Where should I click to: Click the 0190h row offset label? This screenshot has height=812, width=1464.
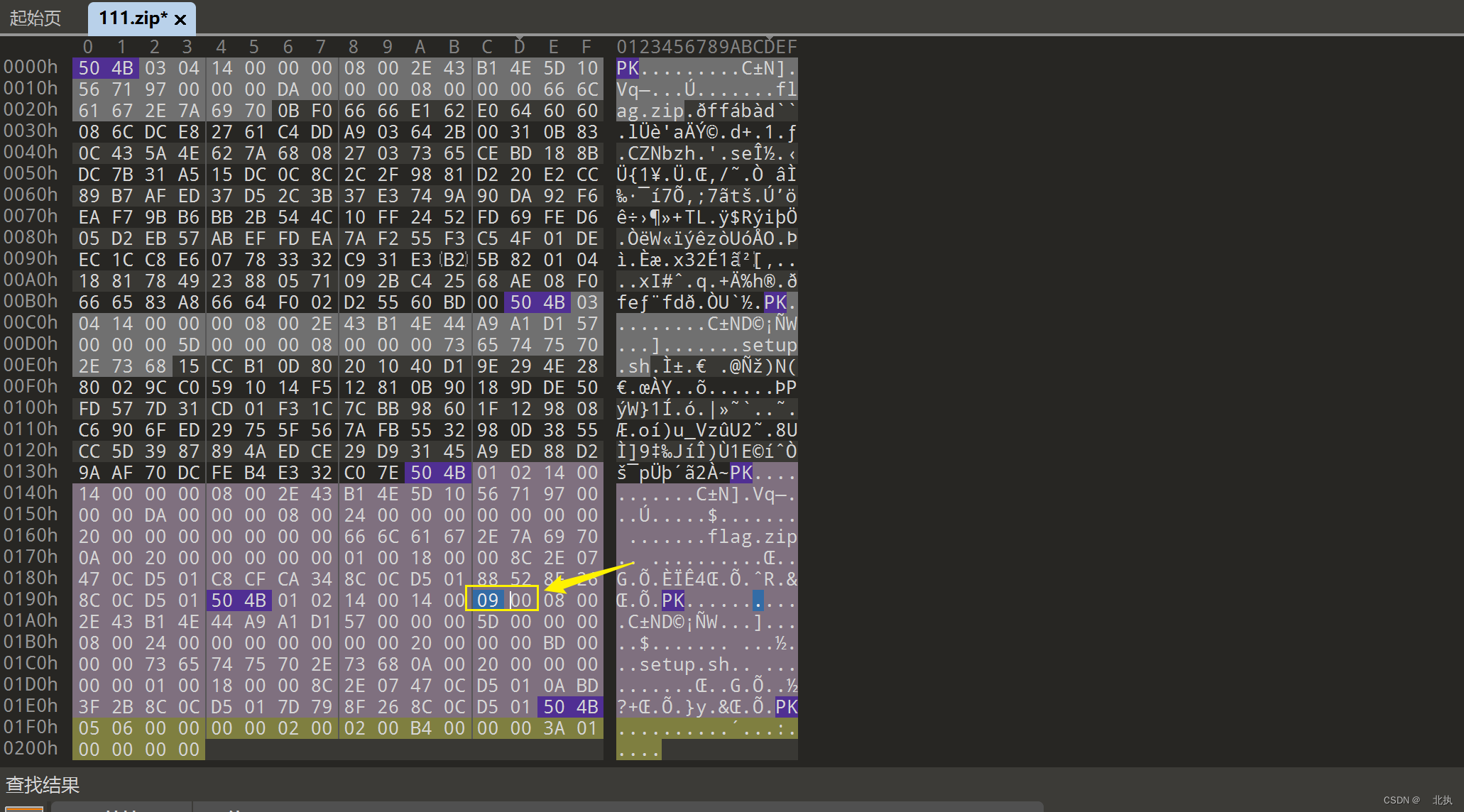coord(31,599)
